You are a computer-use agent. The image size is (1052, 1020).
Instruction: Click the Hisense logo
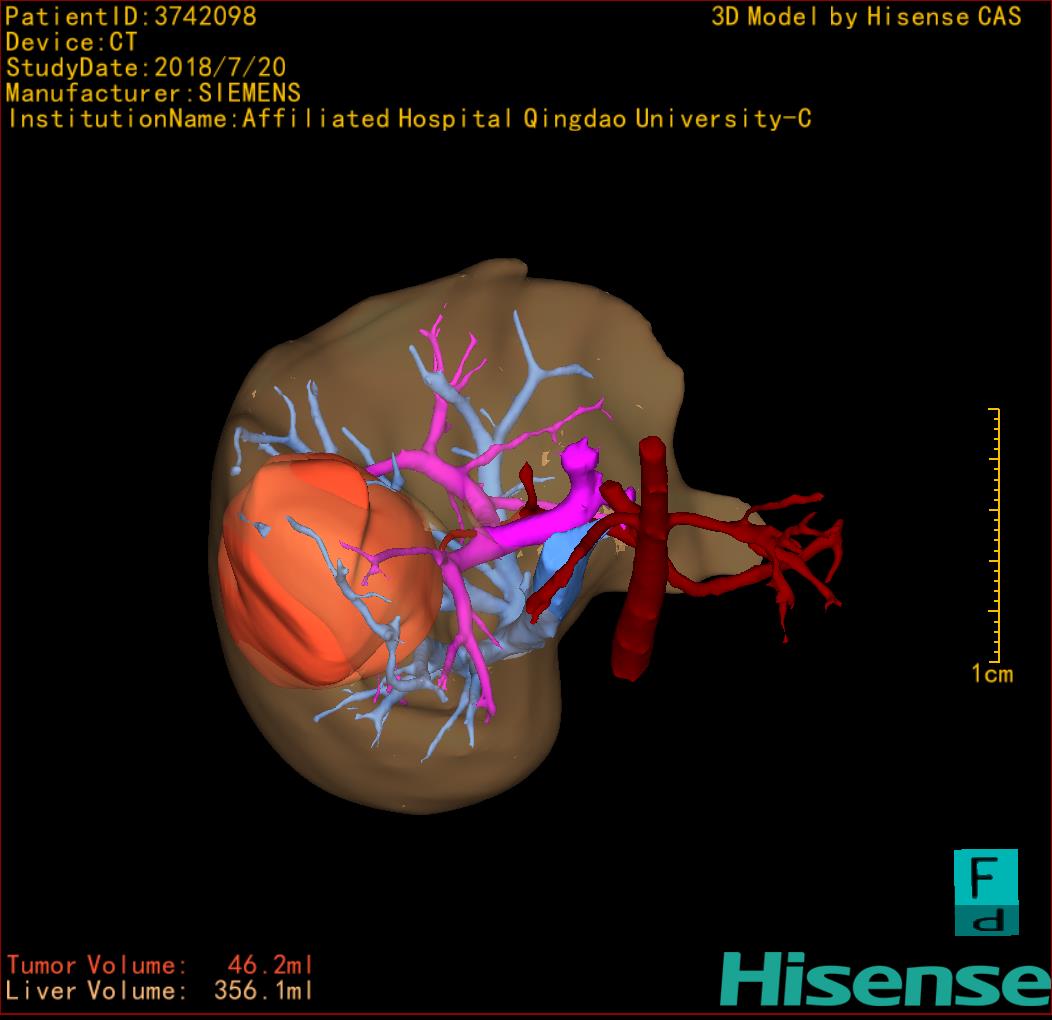[x=886, y=980]
